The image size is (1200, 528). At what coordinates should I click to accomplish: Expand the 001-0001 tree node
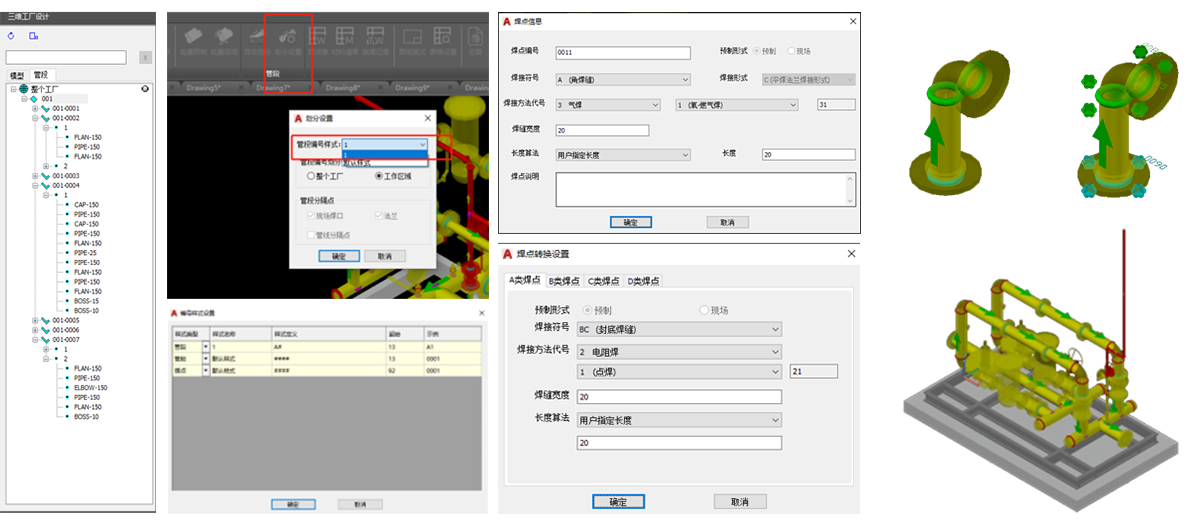(35, 108)
